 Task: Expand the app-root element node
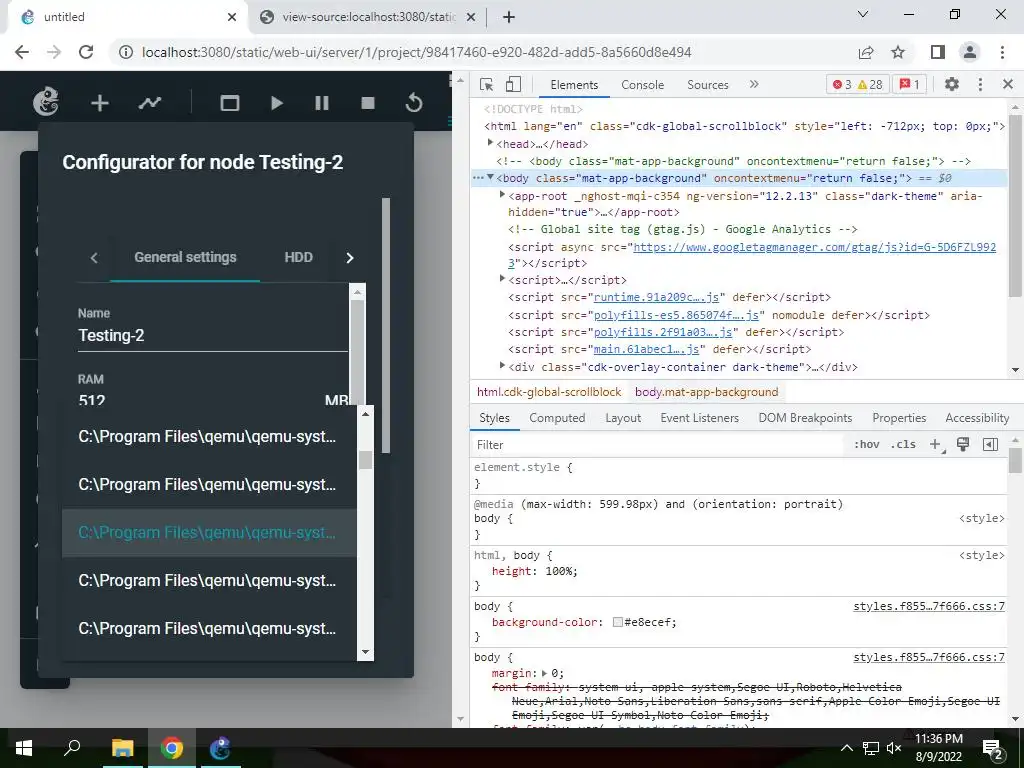(x=502, y=195)
